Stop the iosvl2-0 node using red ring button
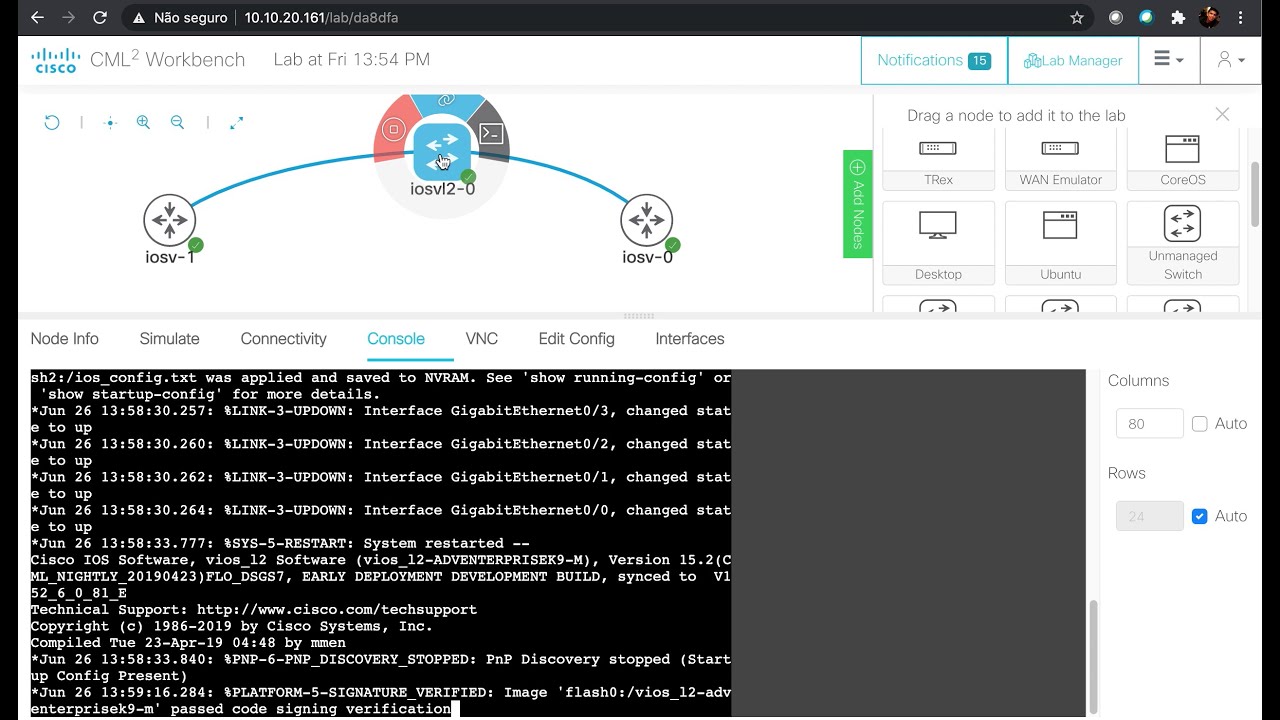 point(394,129)
